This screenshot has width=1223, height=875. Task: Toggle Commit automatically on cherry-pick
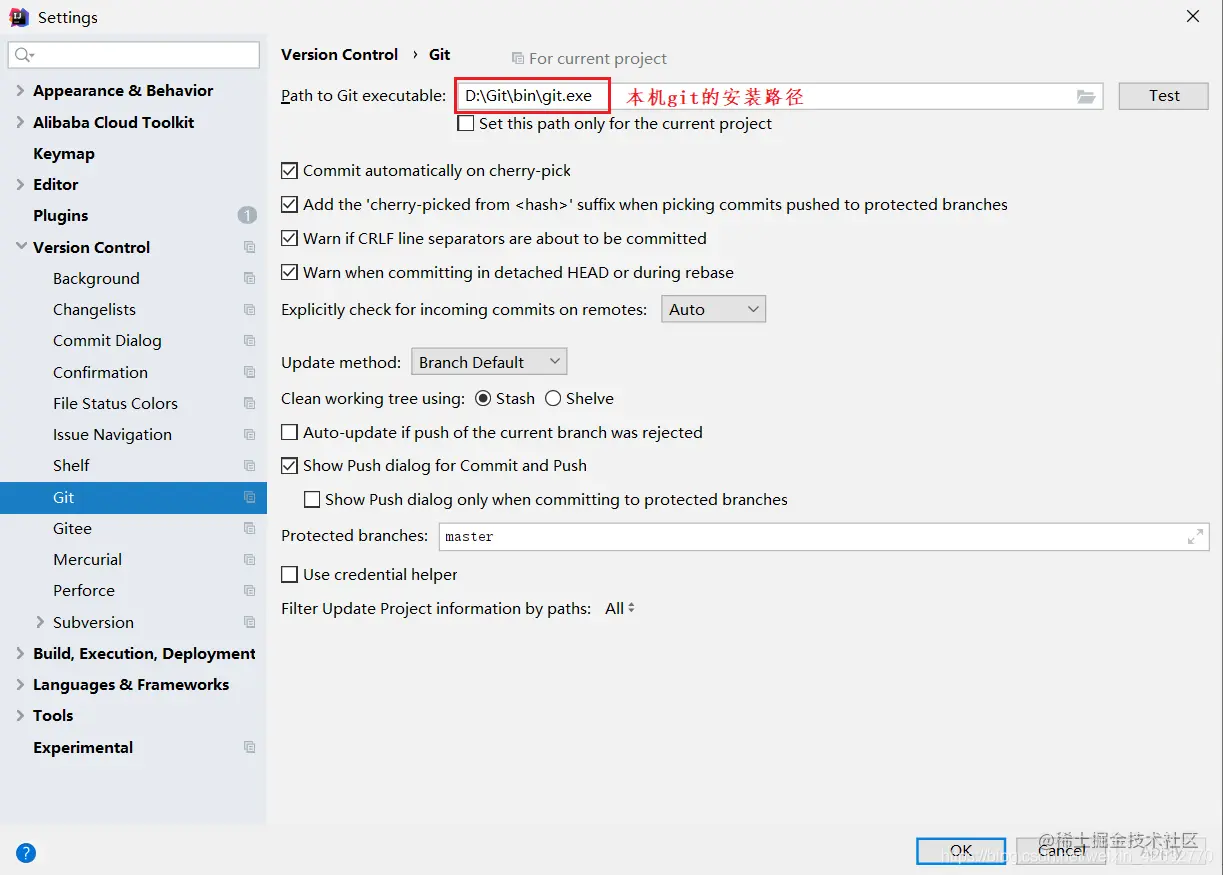tap(289, 171)
